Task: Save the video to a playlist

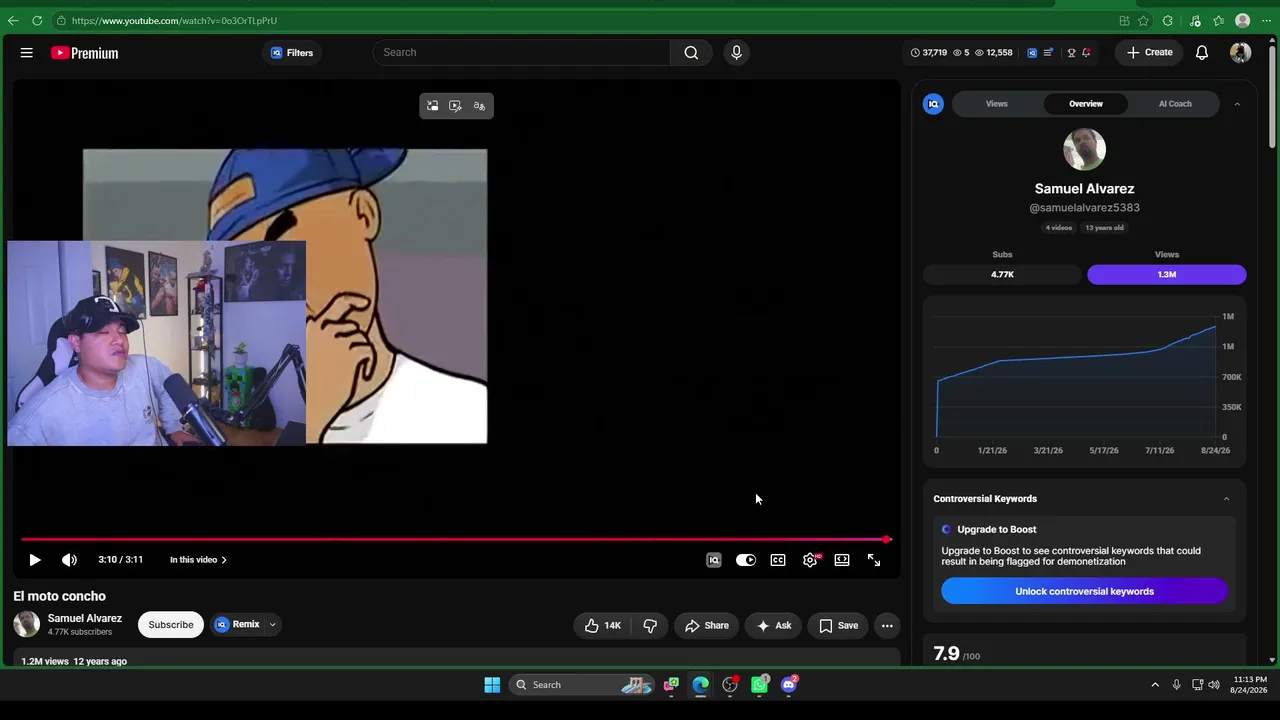Action: click(x=839, y=626)
